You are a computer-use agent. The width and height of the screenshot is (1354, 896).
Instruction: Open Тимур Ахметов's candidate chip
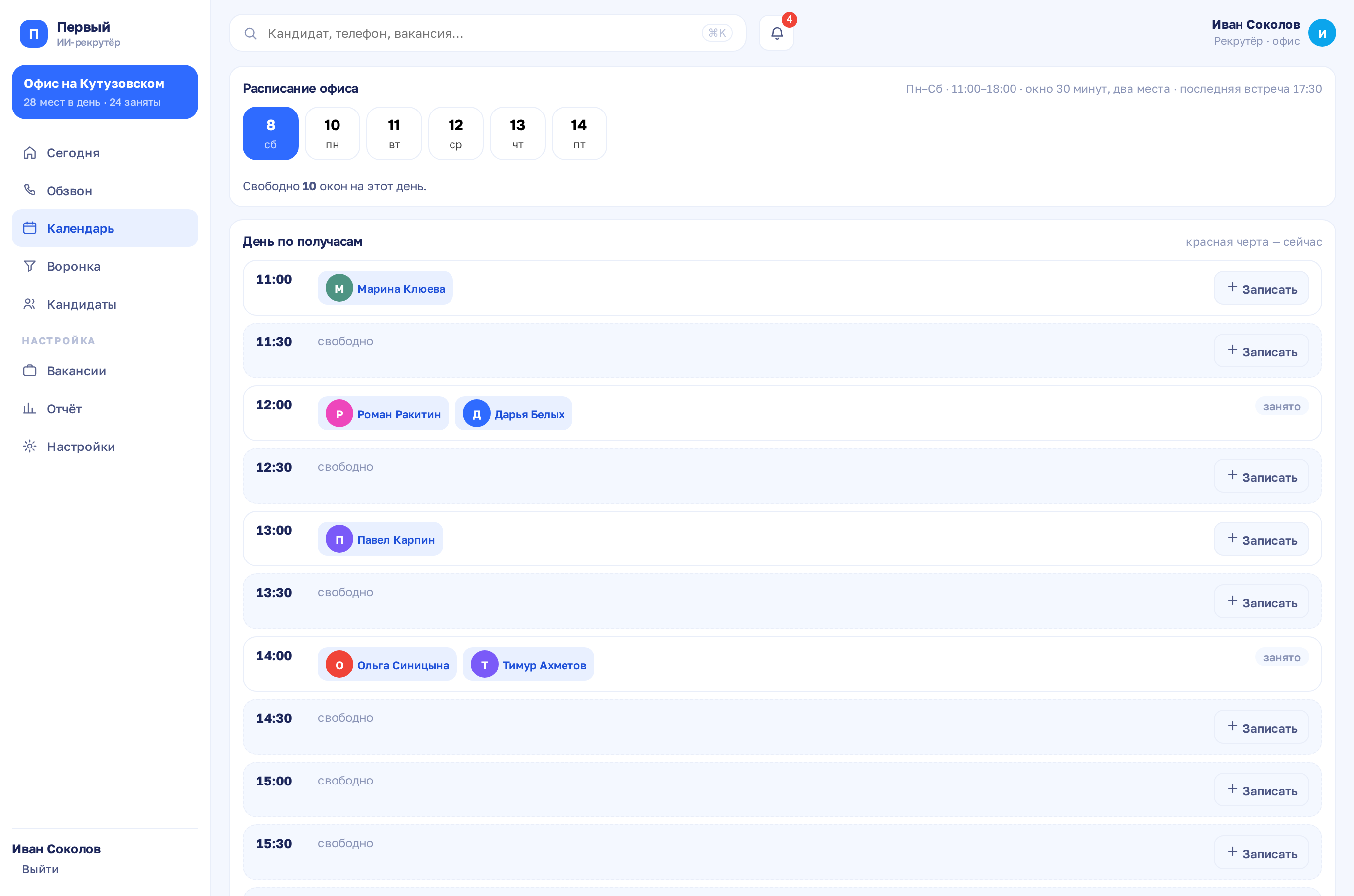tap(529, 664)
